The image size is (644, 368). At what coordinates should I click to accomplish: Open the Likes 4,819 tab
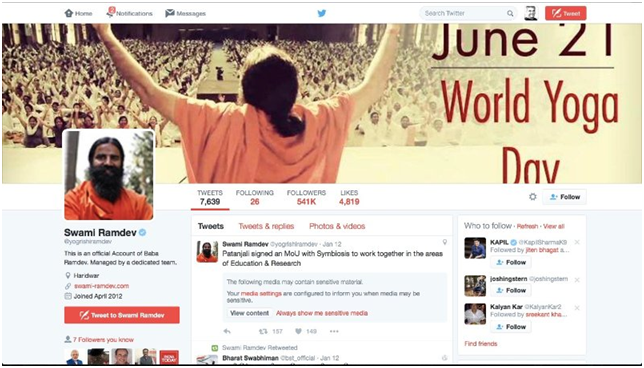349,198
